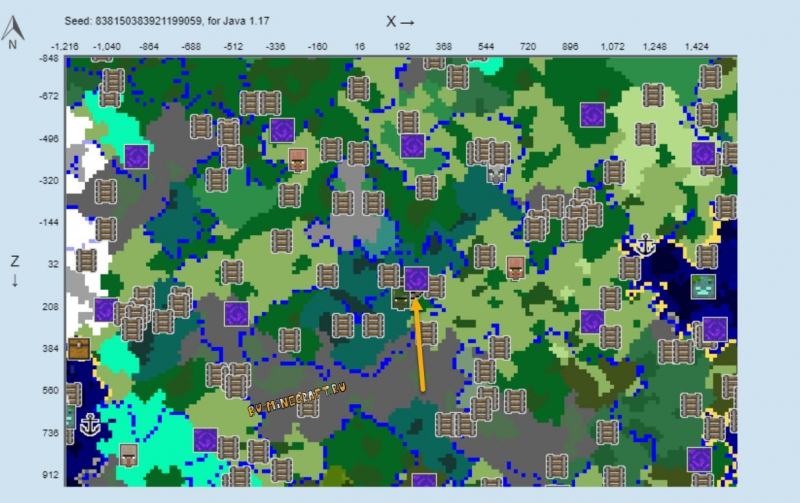Click the ruined portal touching the zombie village icon
This screenshot has width=800, height=503.
coord(416,279)
